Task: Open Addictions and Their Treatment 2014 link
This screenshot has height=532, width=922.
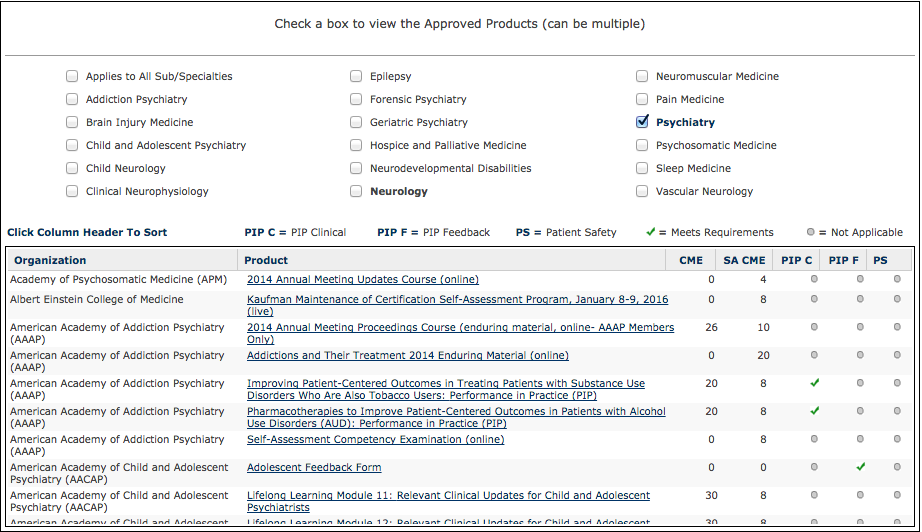Action: click(x=407, y=355)
